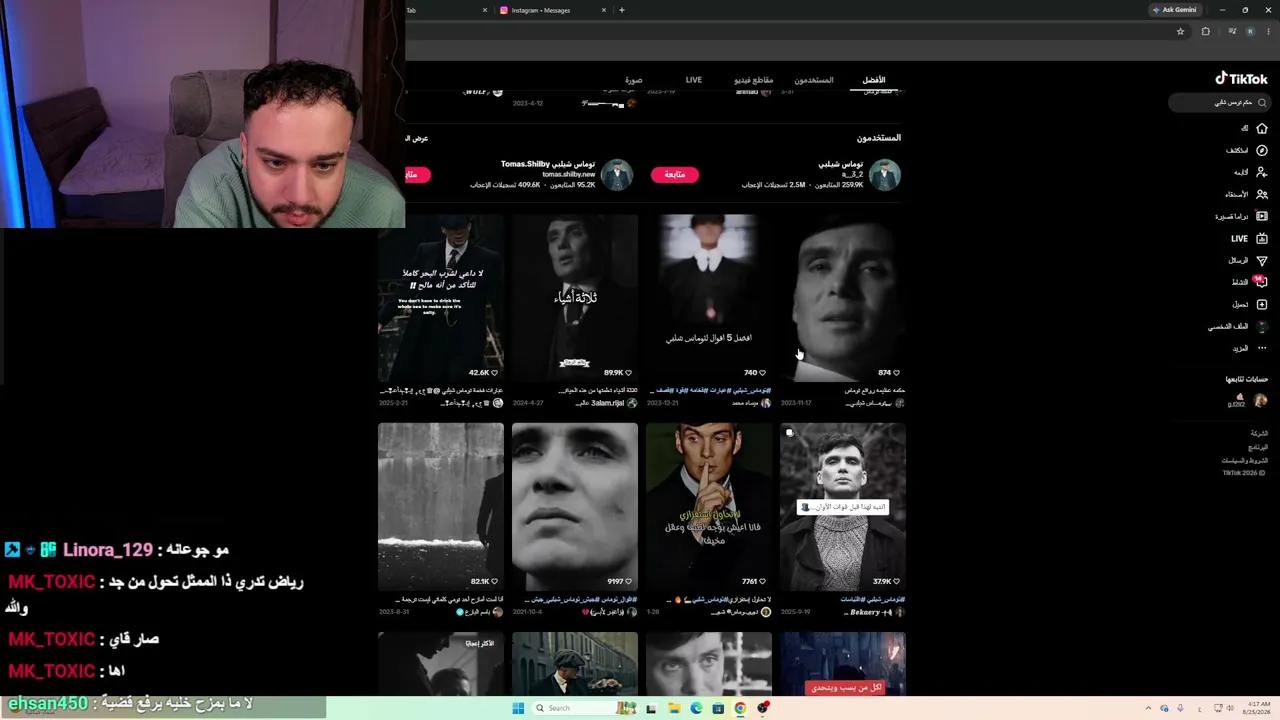
Task: Click the Upload plus icon
Action: tap(1261, 304)
